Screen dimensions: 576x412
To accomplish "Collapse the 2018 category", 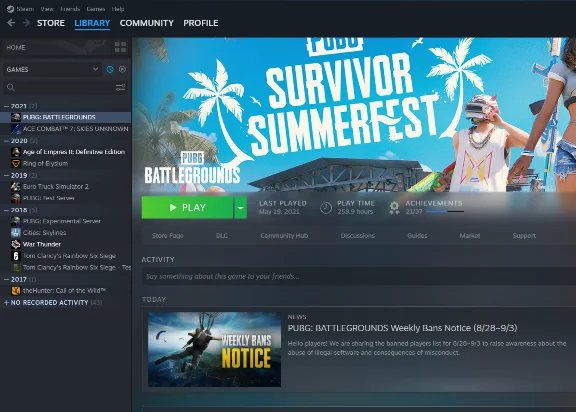I will [x=6, y=210].
